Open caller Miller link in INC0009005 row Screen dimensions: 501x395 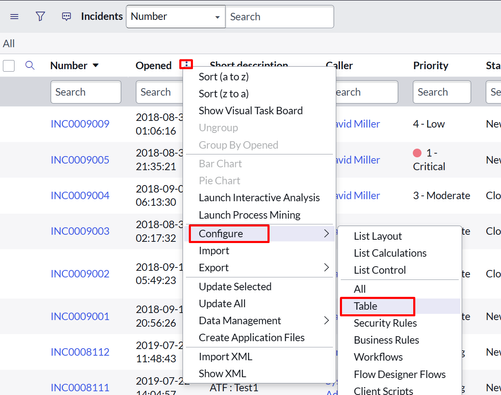(x=358, y=160)
